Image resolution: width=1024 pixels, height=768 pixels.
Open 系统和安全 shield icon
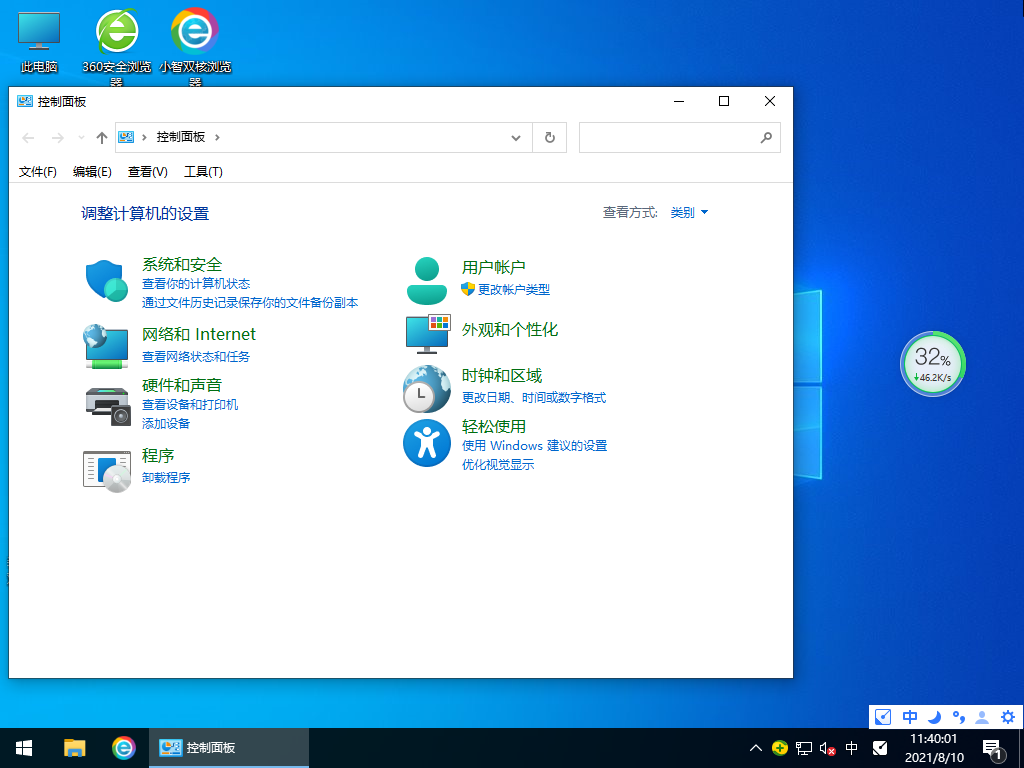(x=107, y=281)
